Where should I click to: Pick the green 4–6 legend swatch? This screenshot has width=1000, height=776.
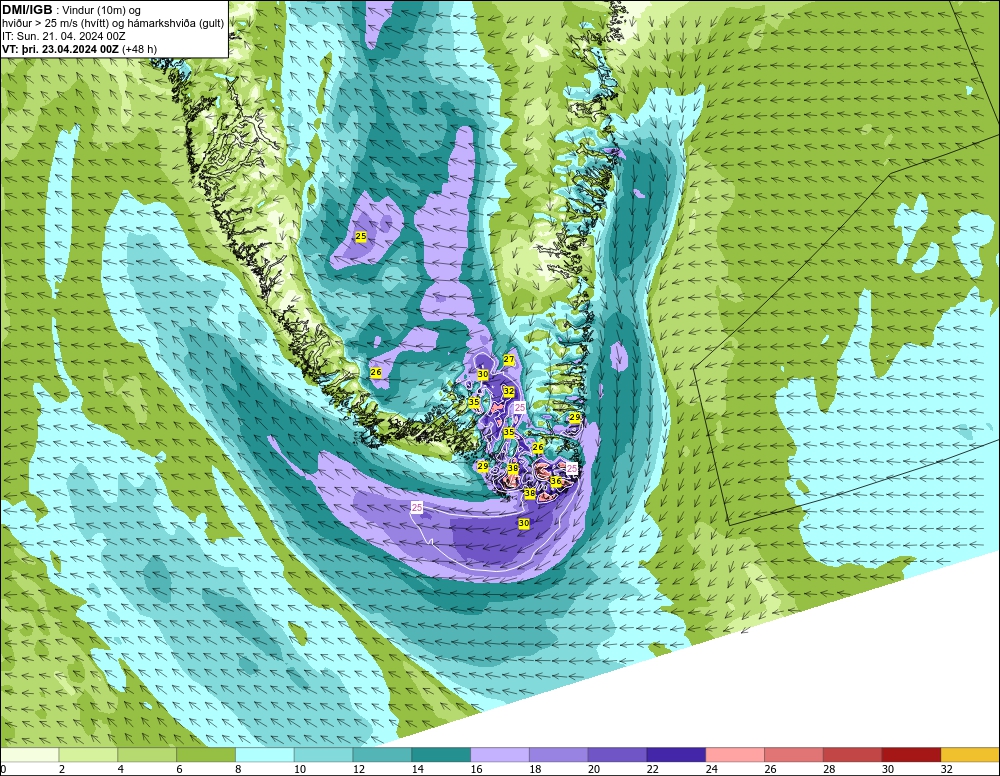point(147,755)
